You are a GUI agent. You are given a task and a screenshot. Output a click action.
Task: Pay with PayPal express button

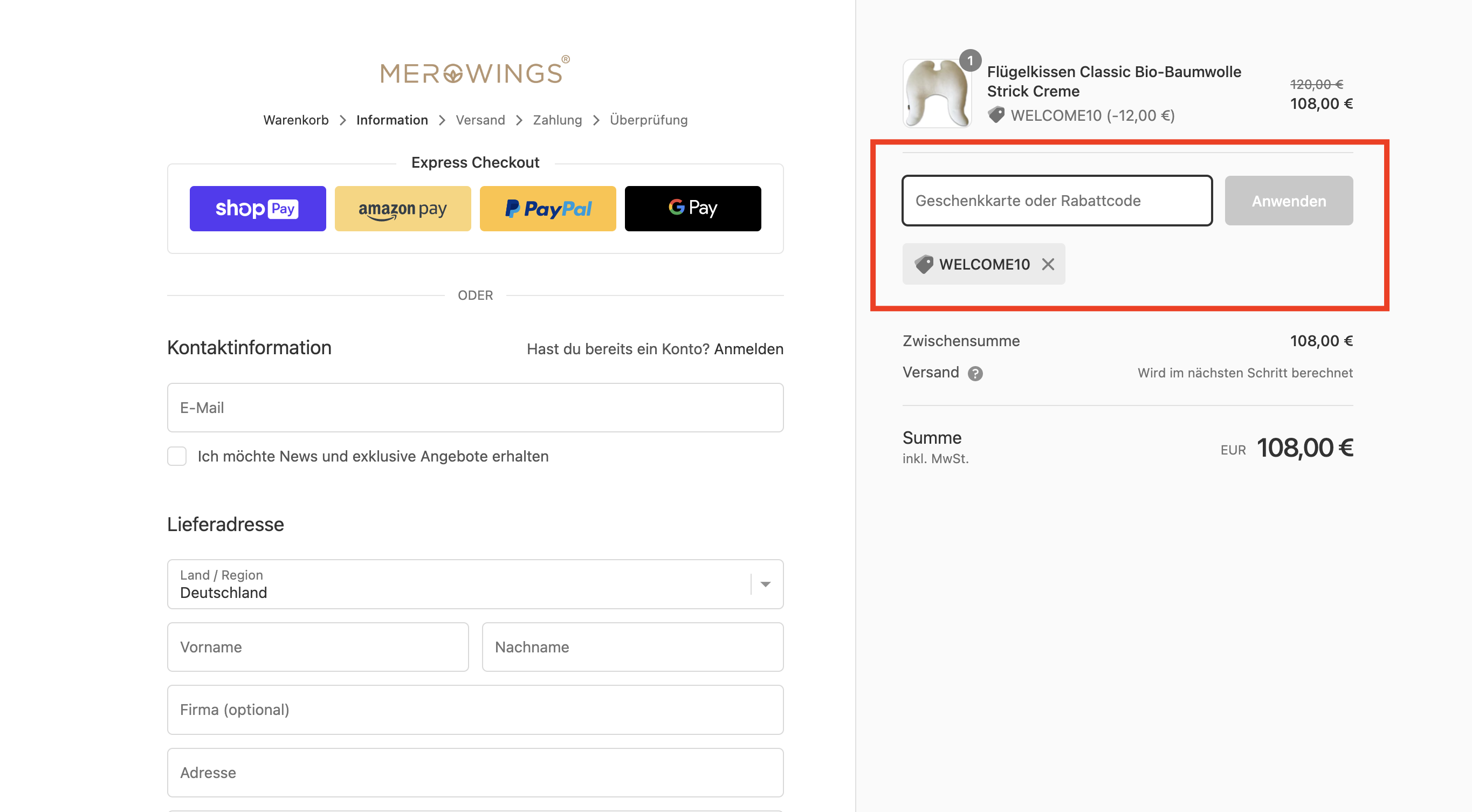point(548,209)
